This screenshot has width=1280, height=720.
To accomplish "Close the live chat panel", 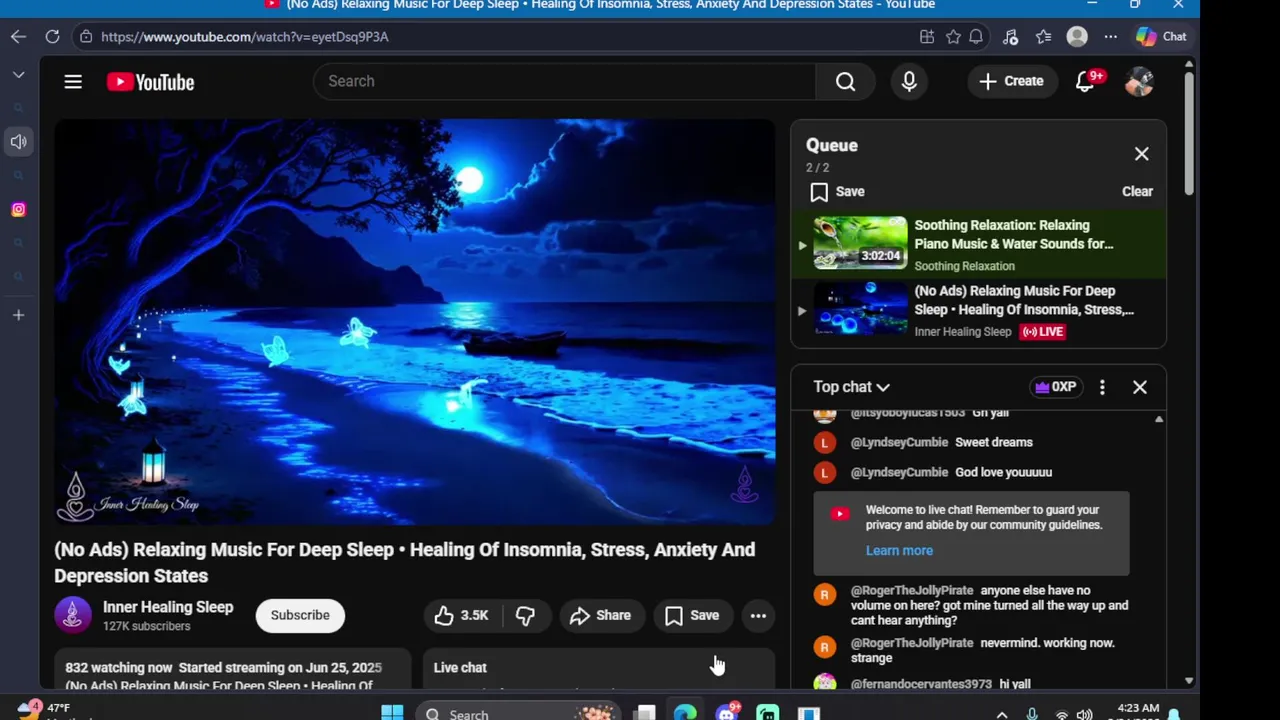I will tap(1139, 387).
